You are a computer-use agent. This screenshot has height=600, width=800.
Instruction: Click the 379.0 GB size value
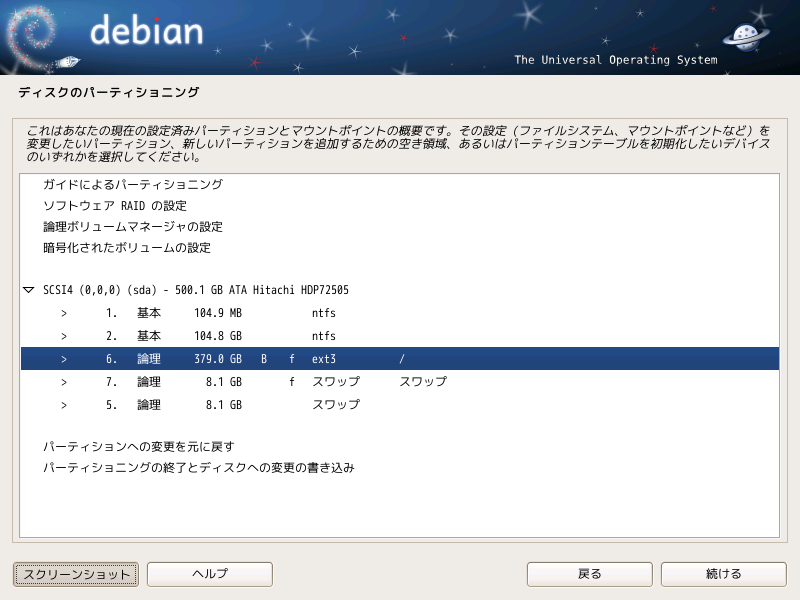pyautogui.click(x=218, y=359)
